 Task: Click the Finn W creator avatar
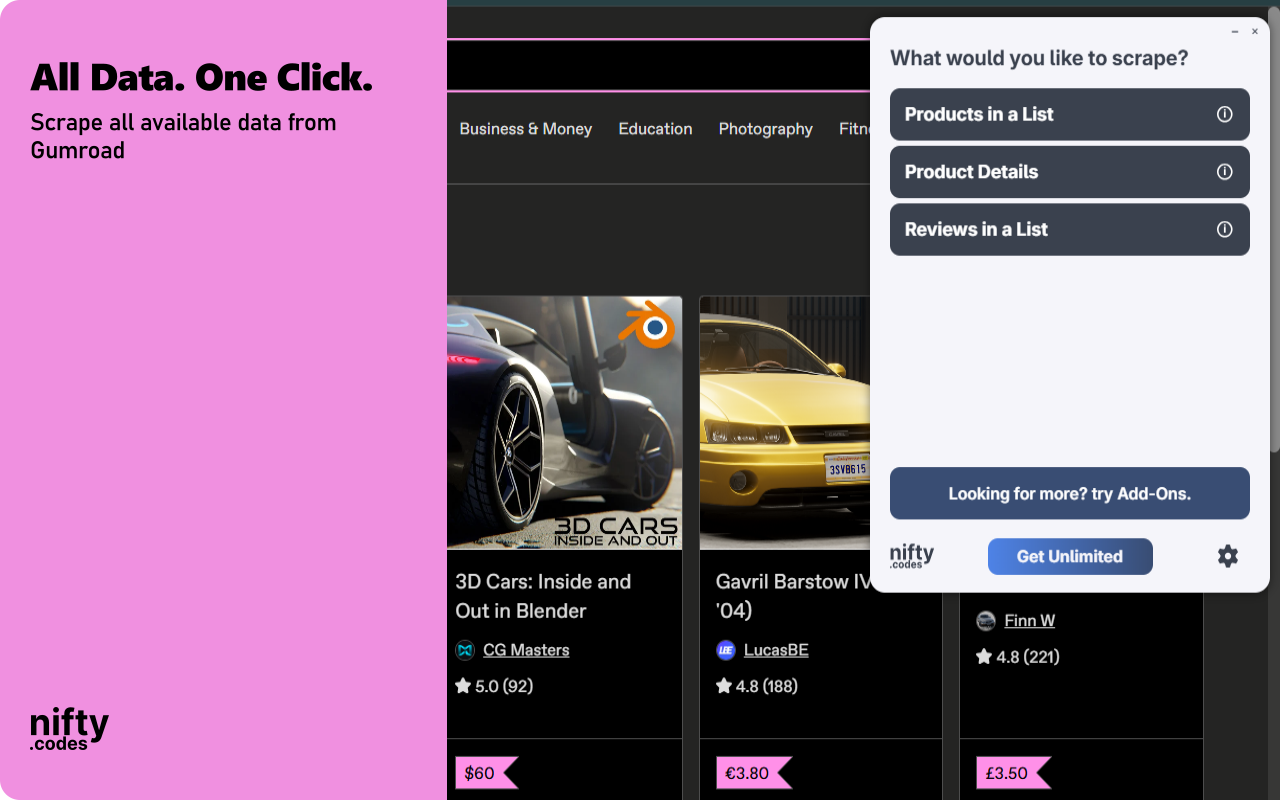click(x=985, y=620)
